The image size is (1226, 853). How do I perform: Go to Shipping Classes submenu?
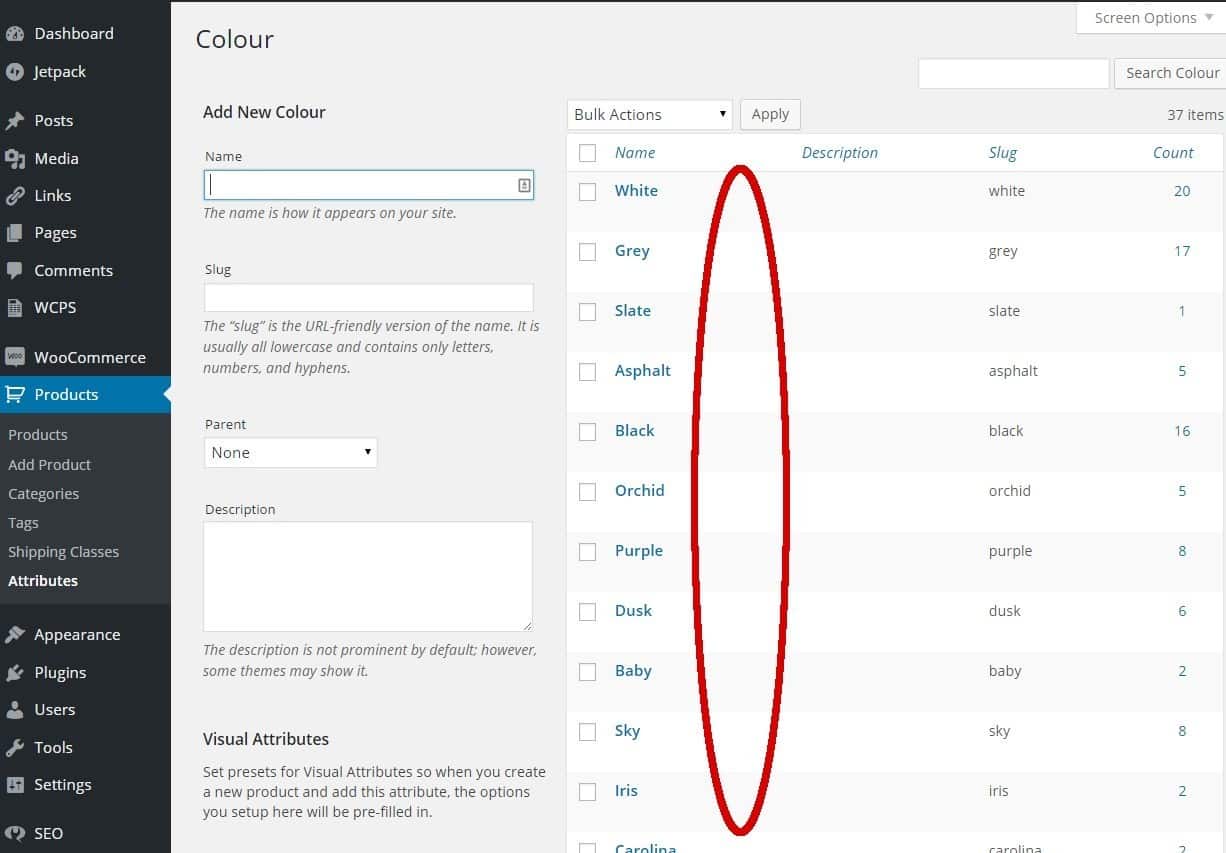pyautogui.click(x=63, y=551)
